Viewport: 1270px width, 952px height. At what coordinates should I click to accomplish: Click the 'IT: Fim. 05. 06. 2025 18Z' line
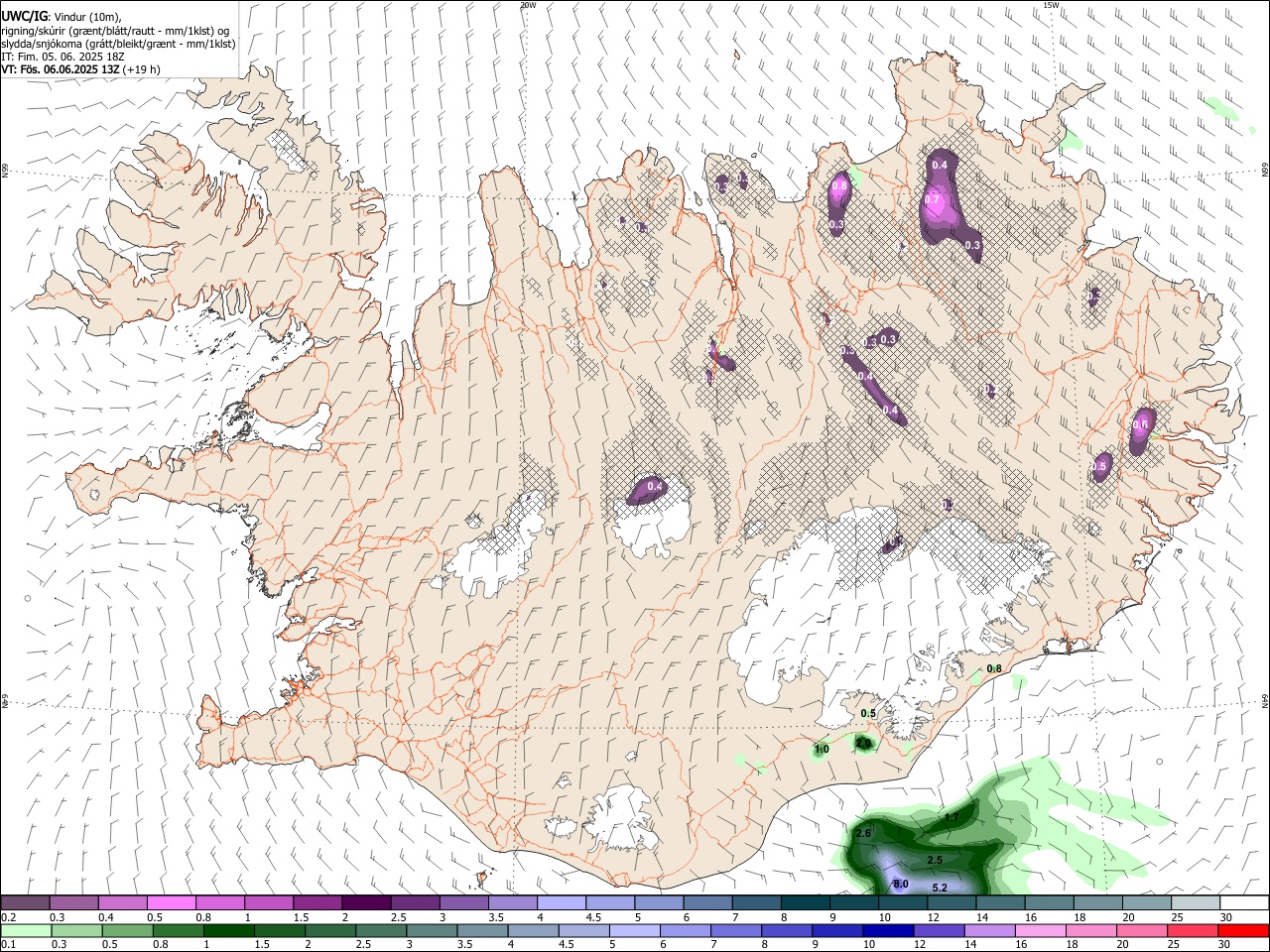coord(63,57)
